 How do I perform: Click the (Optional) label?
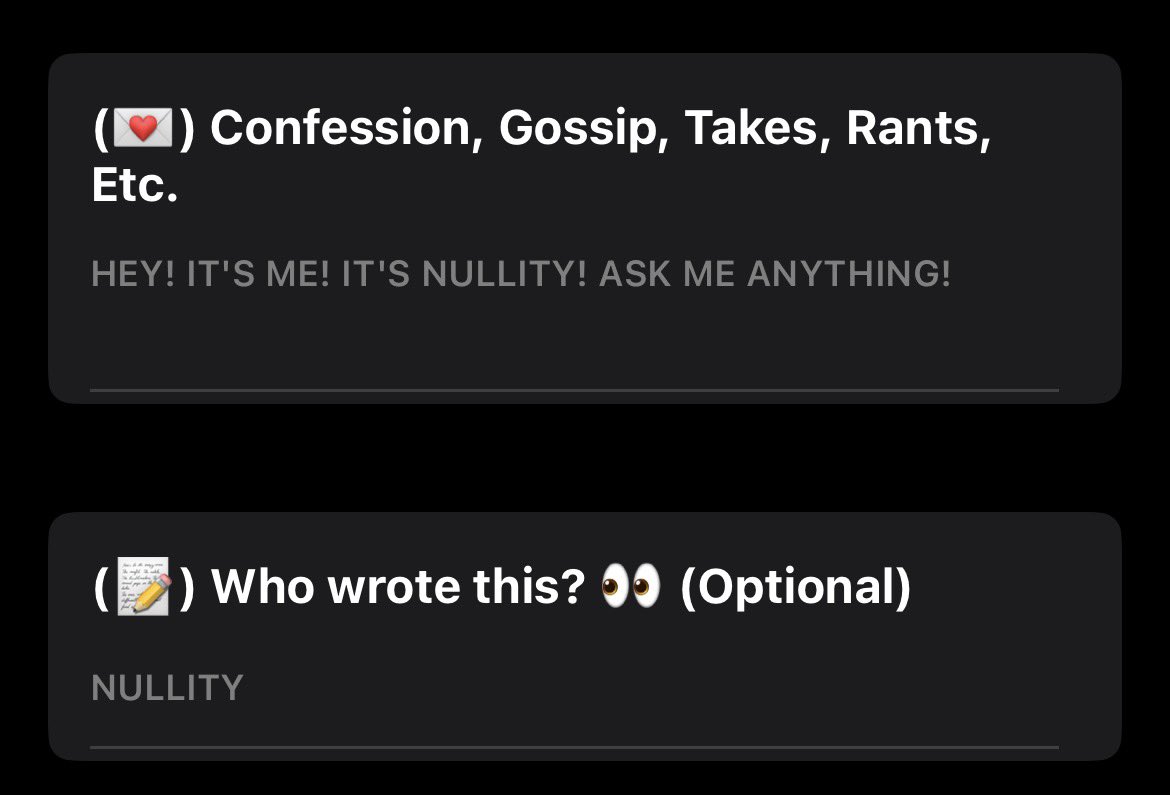pos(795,587)
